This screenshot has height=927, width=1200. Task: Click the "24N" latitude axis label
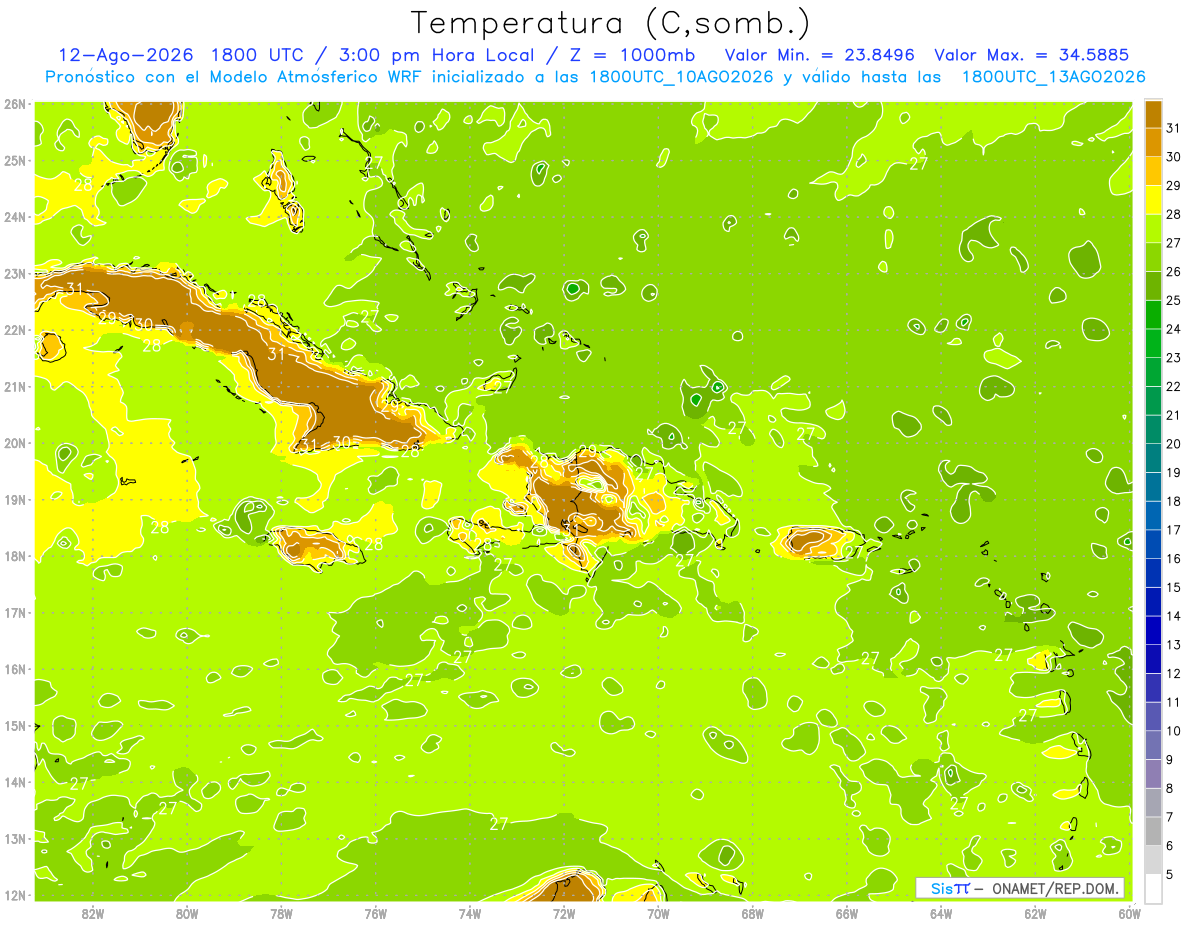(x=15, y=216)
